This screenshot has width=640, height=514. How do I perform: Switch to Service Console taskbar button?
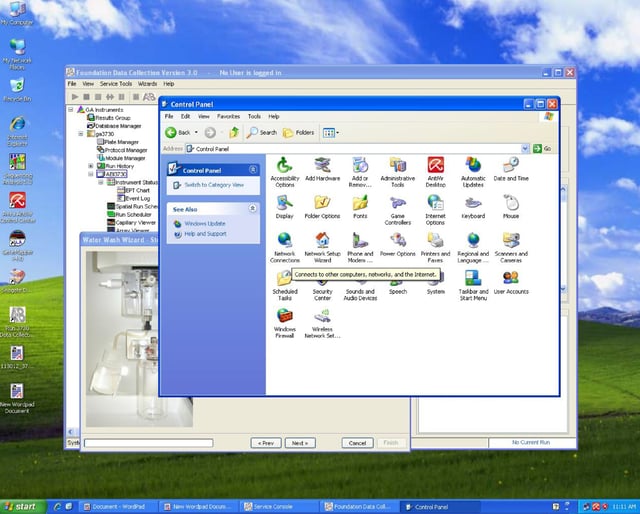pyautogui.click(x=278, y=507)
